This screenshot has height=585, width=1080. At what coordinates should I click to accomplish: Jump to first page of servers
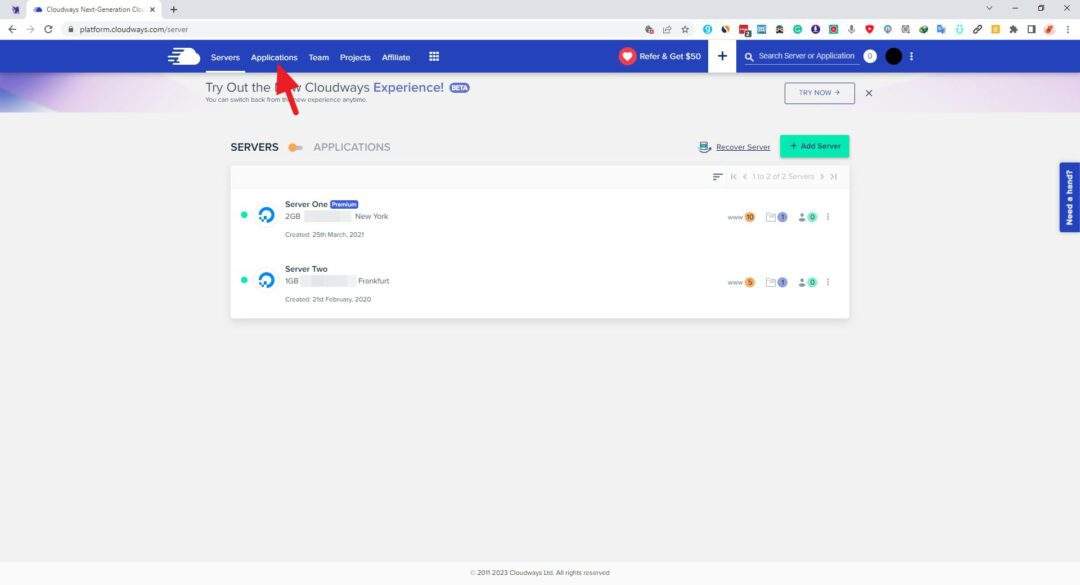pos(734,177)
